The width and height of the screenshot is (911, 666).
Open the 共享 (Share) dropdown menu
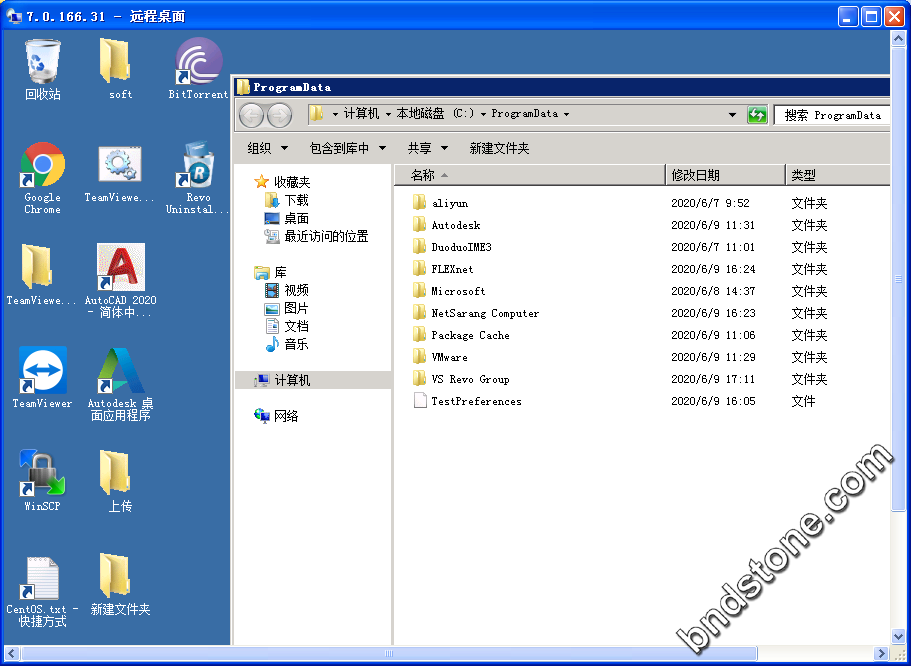pyautogui.click(x=426, y=148)
